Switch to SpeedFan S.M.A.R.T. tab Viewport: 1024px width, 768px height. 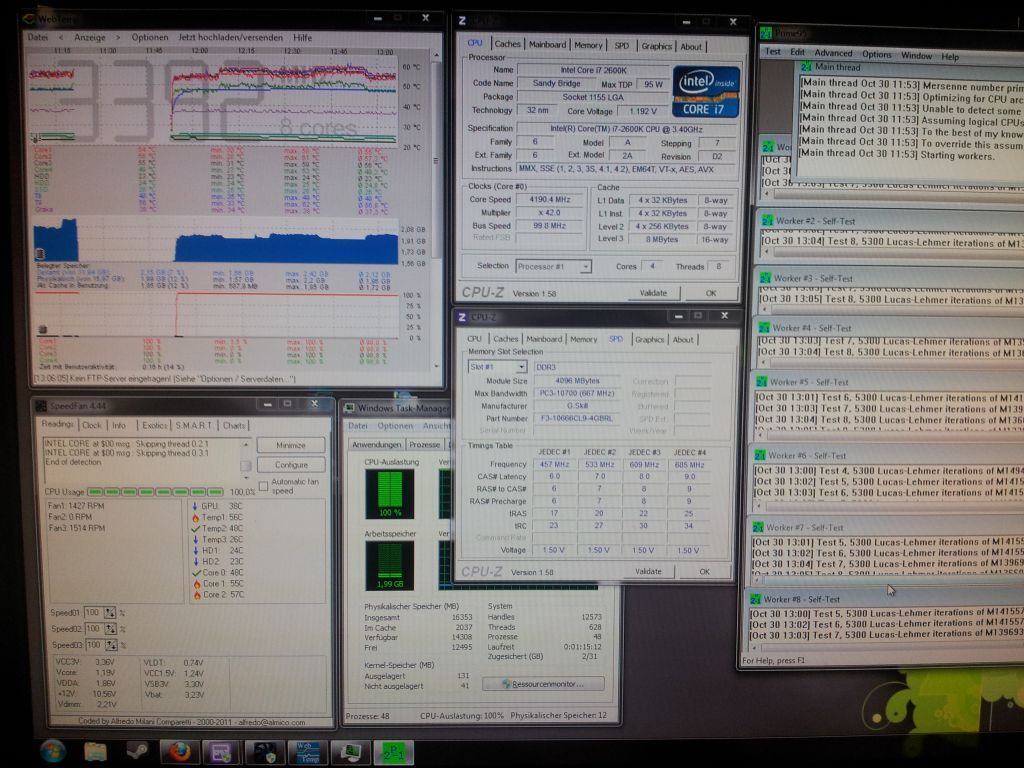coord(193,425)
